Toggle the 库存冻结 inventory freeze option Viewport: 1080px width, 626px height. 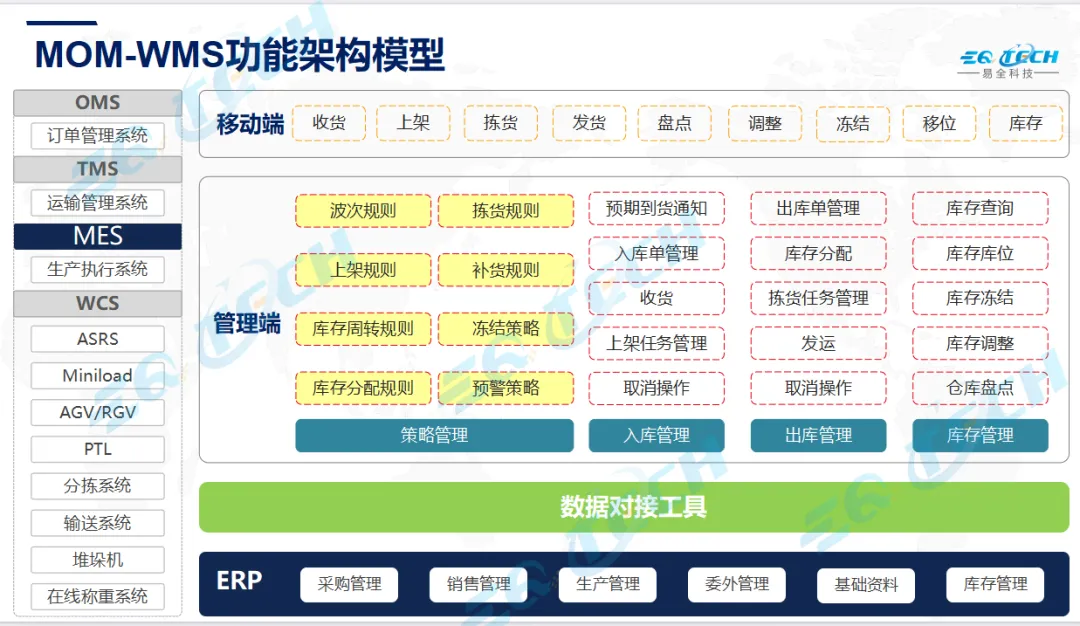coord(981,298)
